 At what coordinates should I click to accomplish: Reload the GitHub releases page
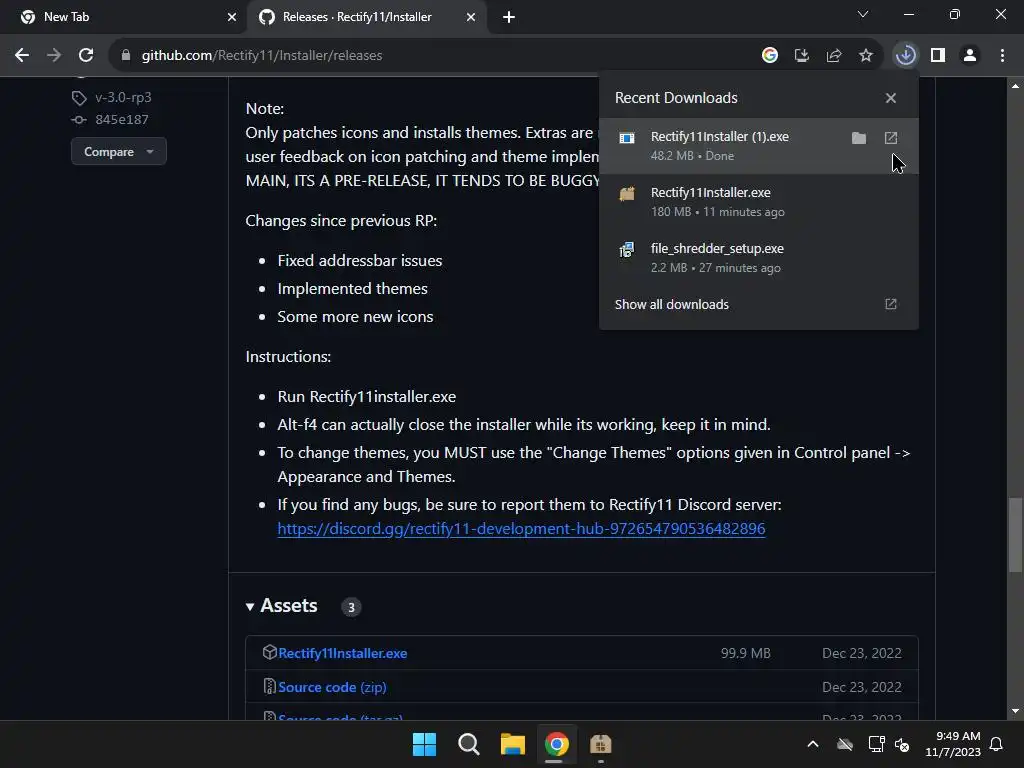pos(86,56)
